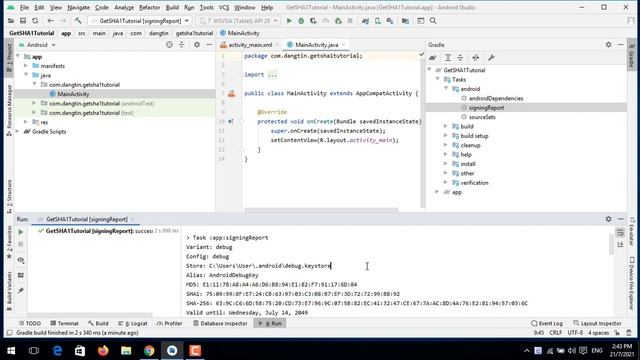Close the GetSHA1Tutorial [signingReport] run tab
Image resolution: width=640 pixels, height=360 pixels.
pyautogui.click(x=133, y=220)
